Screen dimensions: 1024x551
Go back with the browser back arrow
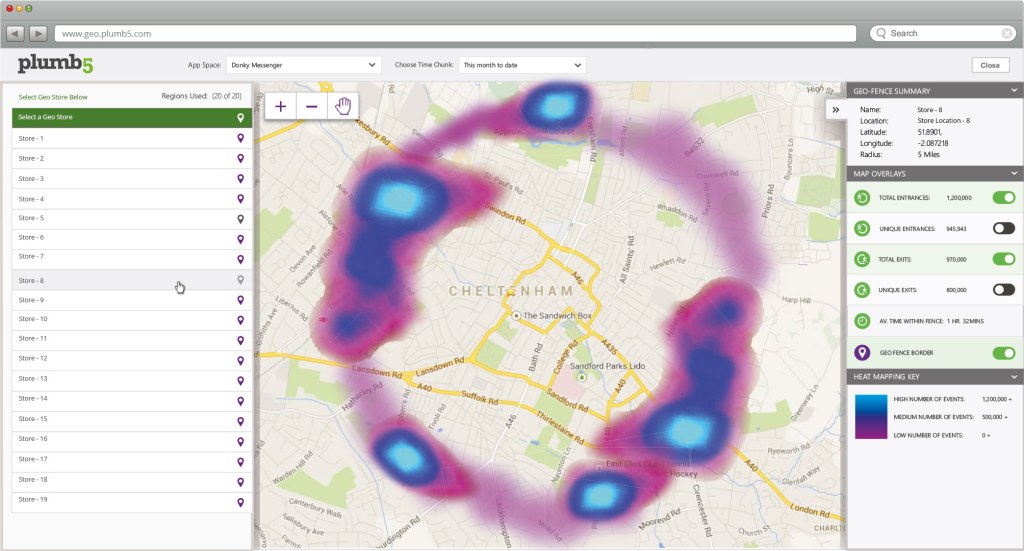pyautogui.click(x=16, y=33)
